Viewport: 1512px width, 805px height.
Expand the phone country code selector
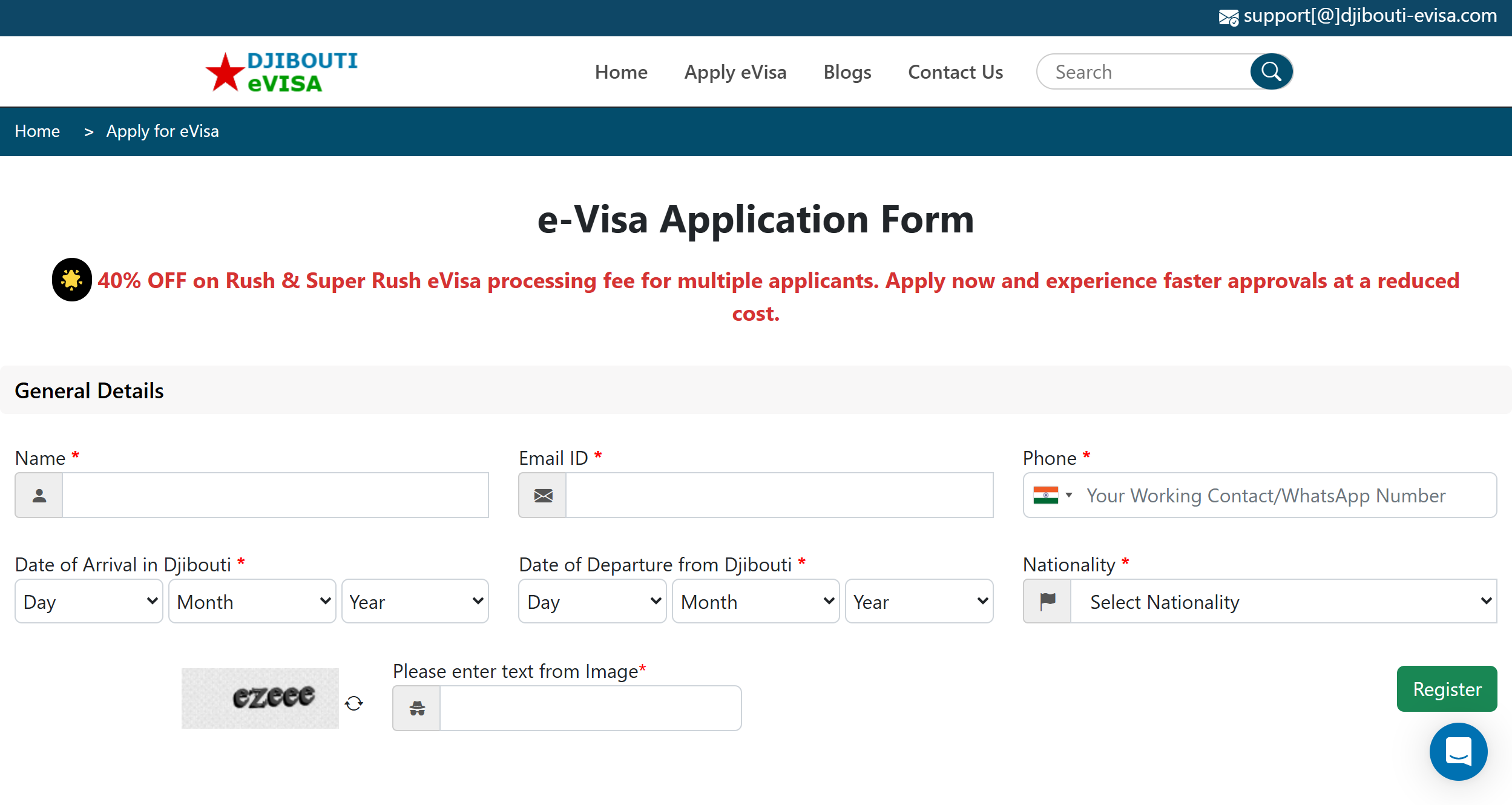click(x=1068, y=494)
